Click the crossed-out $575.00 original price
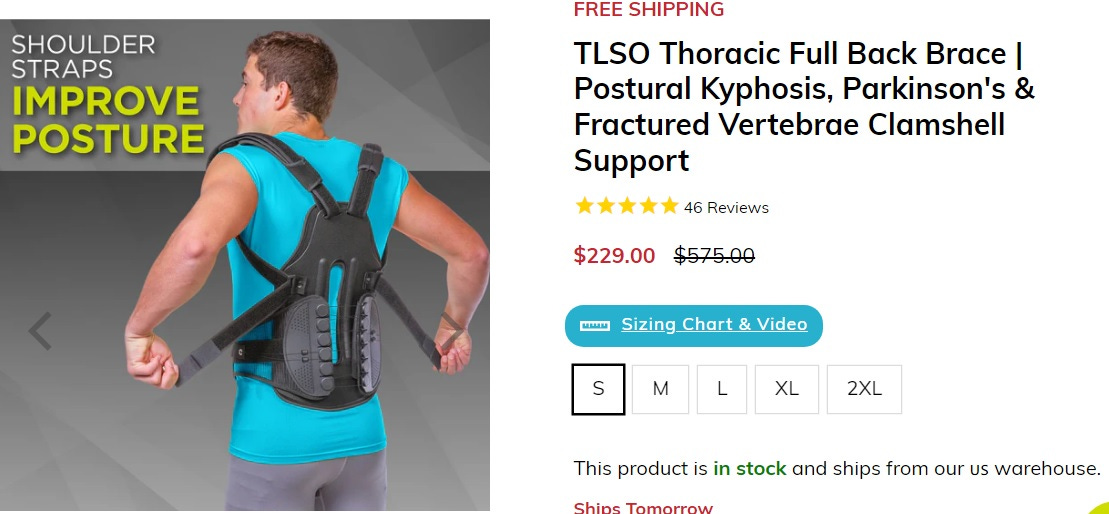This screenshot has height=514, width=1109. click(x=714, y=255)
